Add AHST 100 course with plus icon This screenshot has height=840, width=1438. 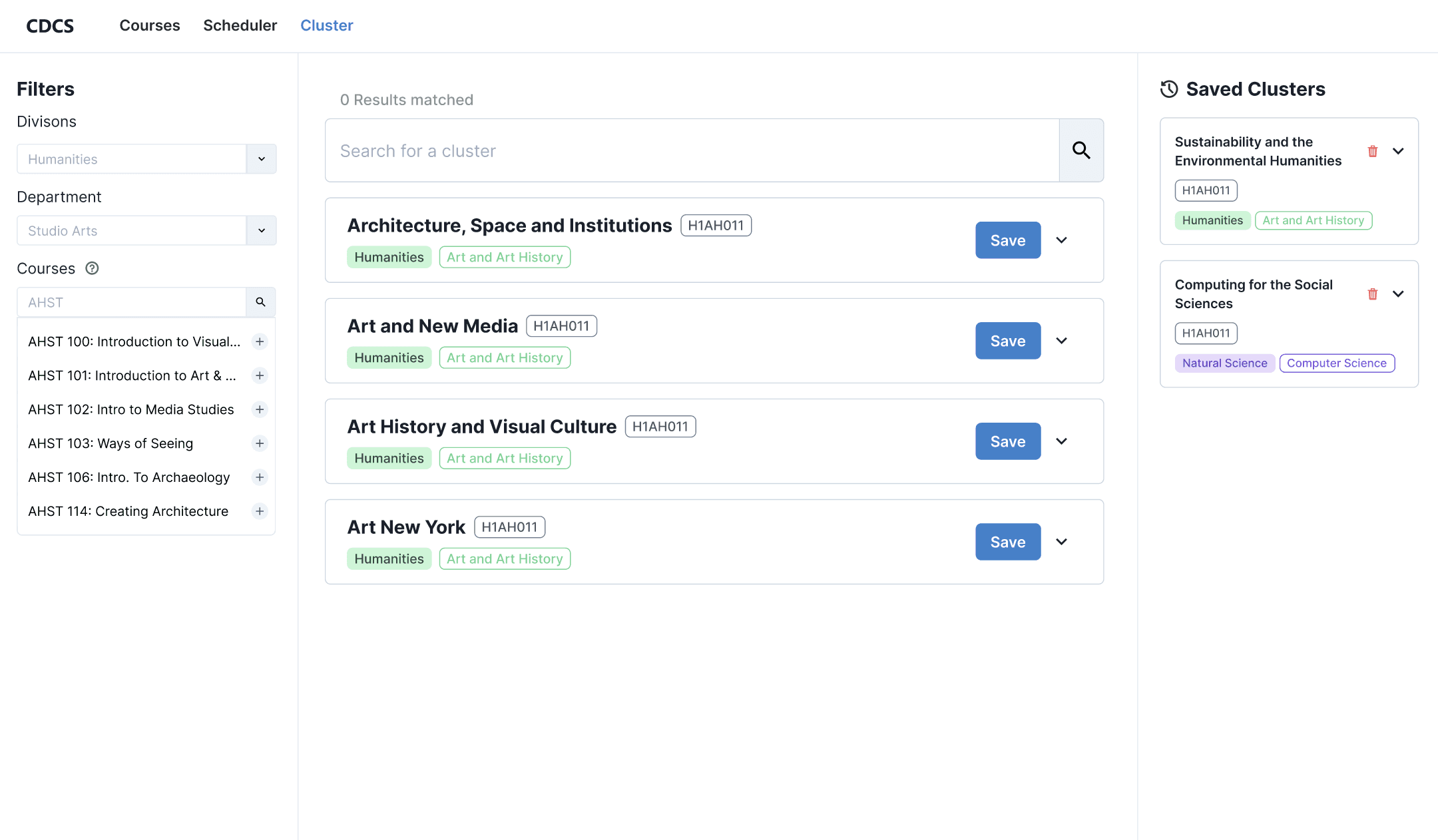(260, 341)
